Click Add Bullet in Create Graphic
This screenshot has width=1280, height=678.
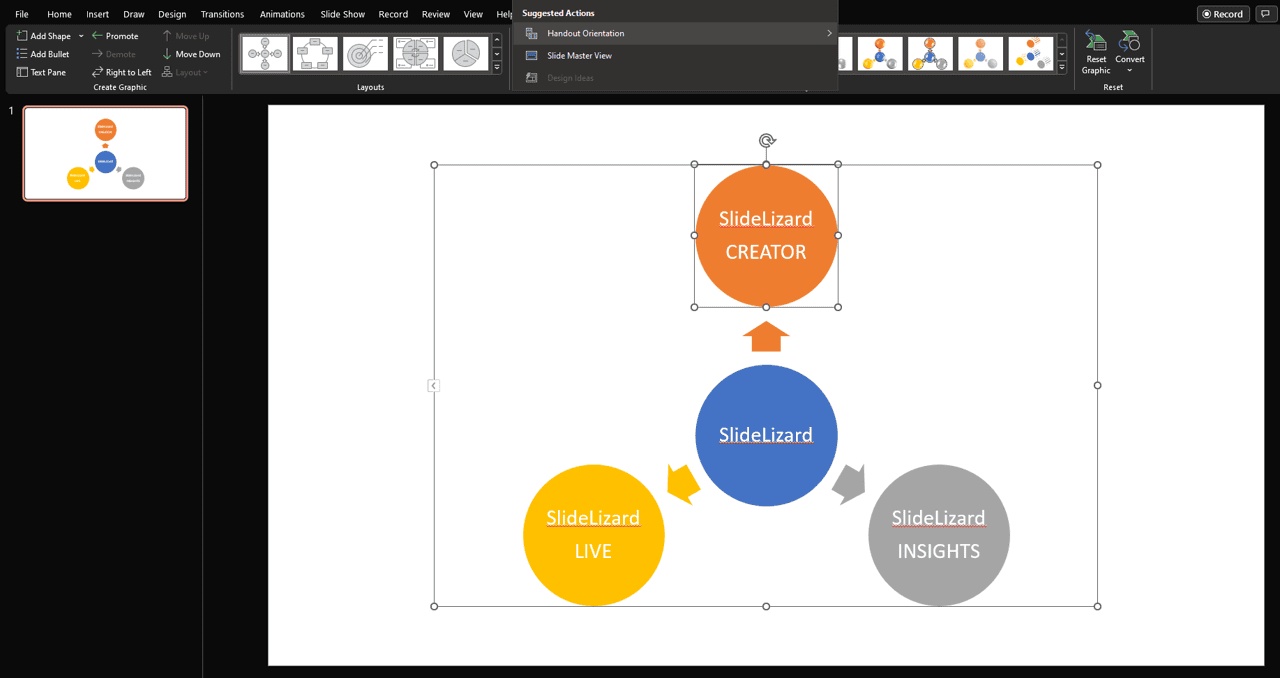[x=43, y=54]
